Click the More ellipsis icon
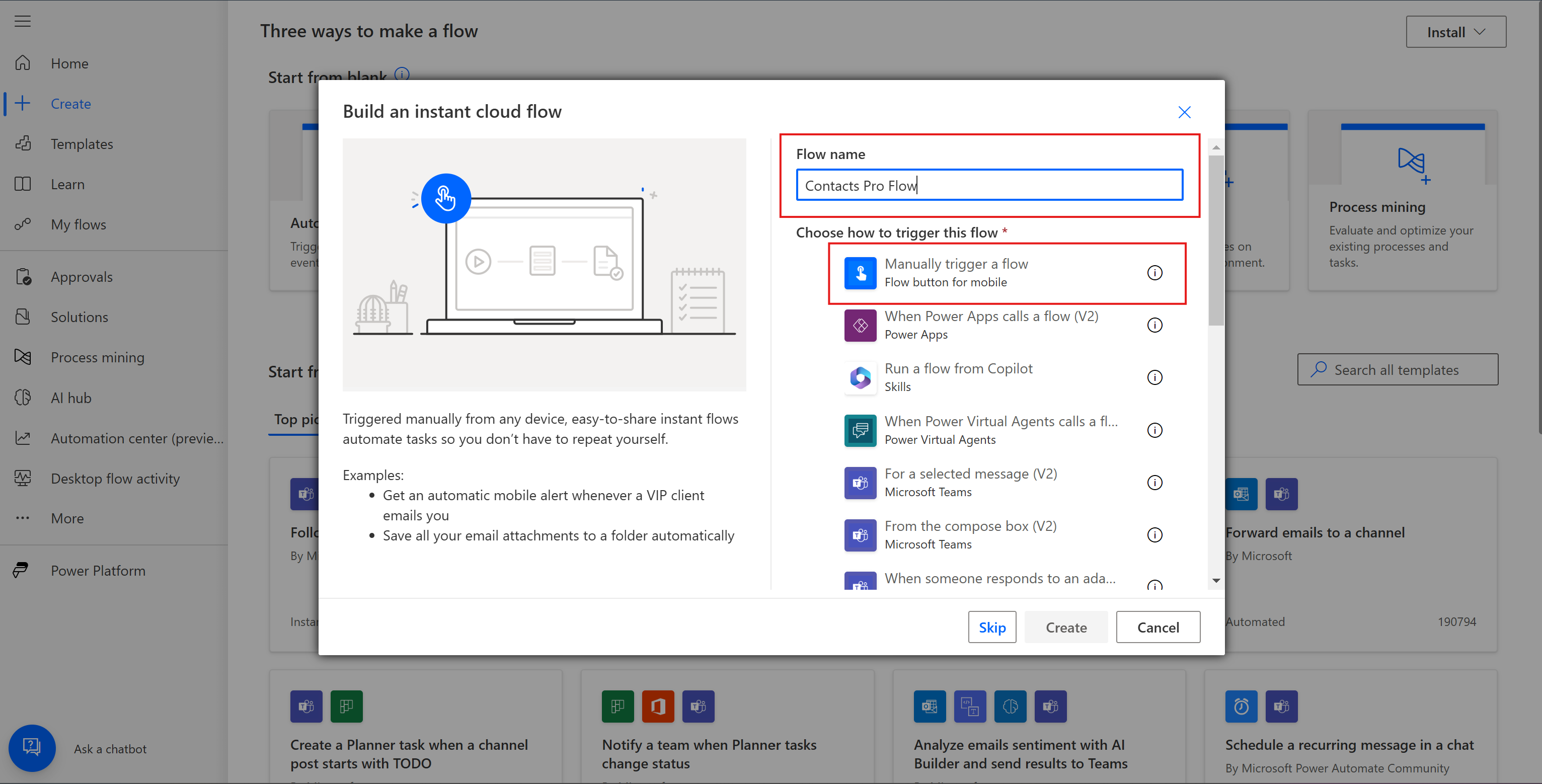The height and width of the screenshot is (784, 1542). 23,518
